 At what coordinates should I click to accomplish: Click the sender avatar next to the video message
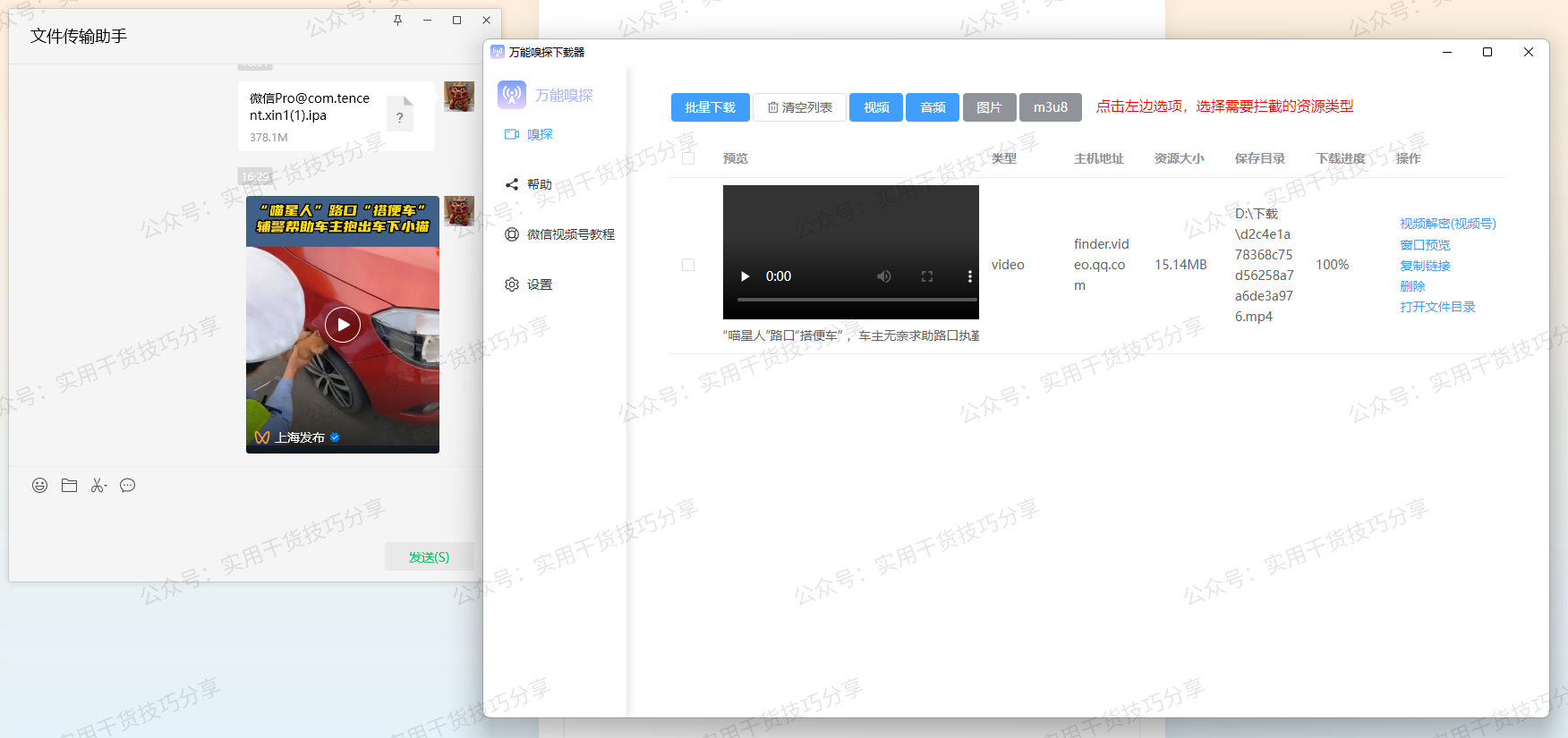click(459, 211)
